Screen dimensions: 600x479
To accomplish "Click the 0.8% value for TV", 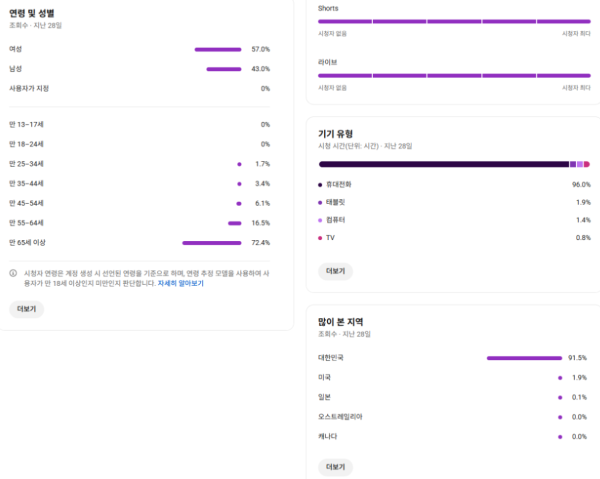I will [583, 238].
